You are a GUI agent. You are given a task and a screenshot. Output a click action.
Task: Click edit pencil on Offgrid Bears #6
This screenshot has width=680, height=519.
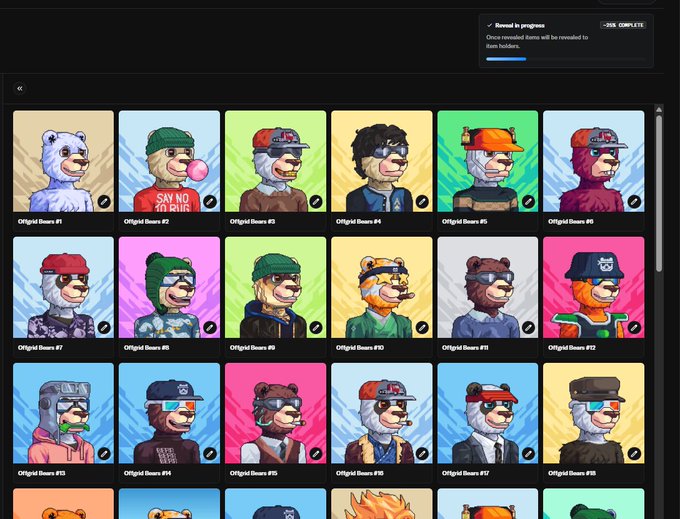[x=634, y=201]
